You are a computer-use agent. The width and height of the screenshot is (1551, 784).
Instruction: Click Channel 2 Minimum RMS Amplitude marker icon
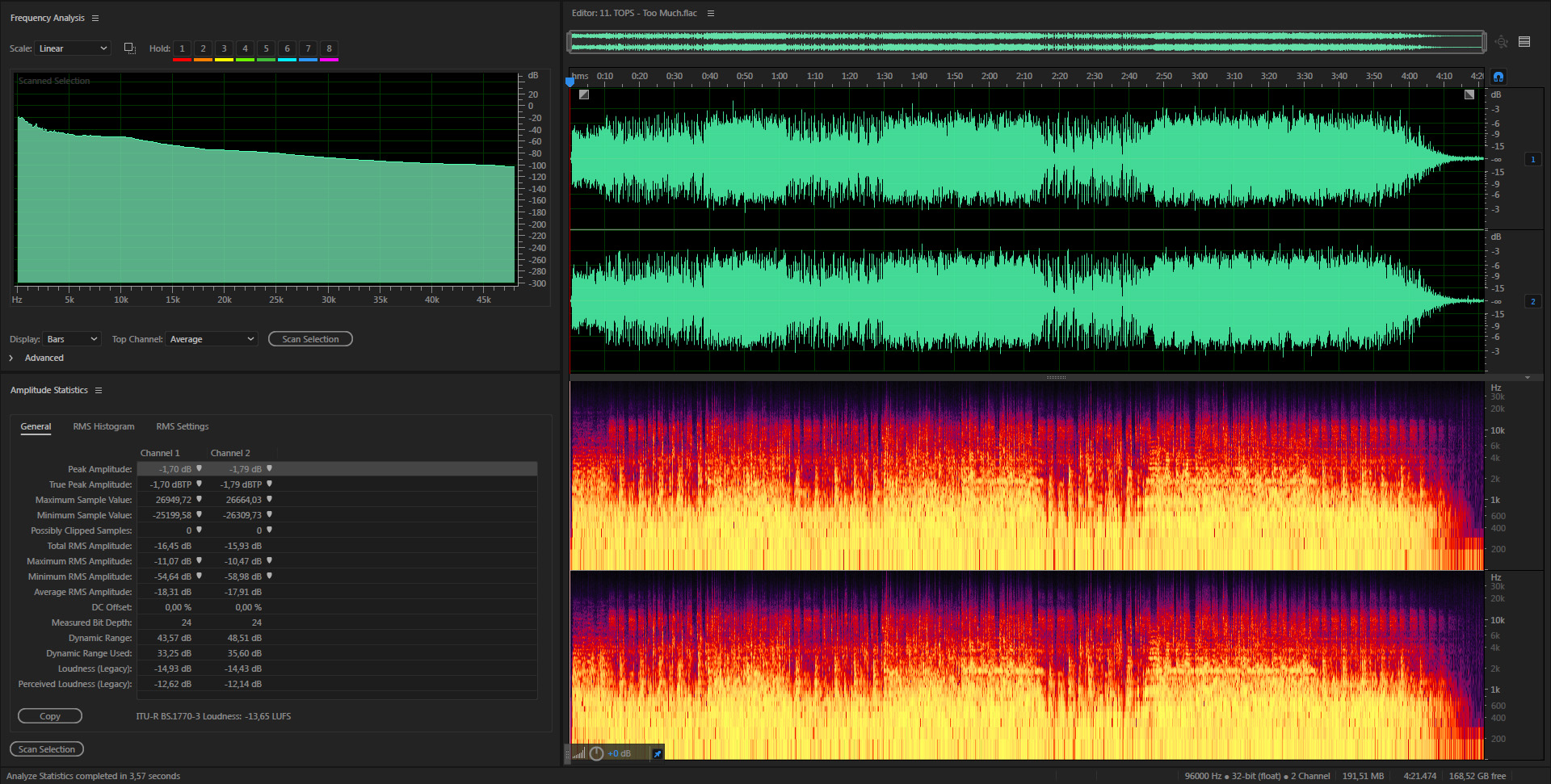(x=269, y=576)
